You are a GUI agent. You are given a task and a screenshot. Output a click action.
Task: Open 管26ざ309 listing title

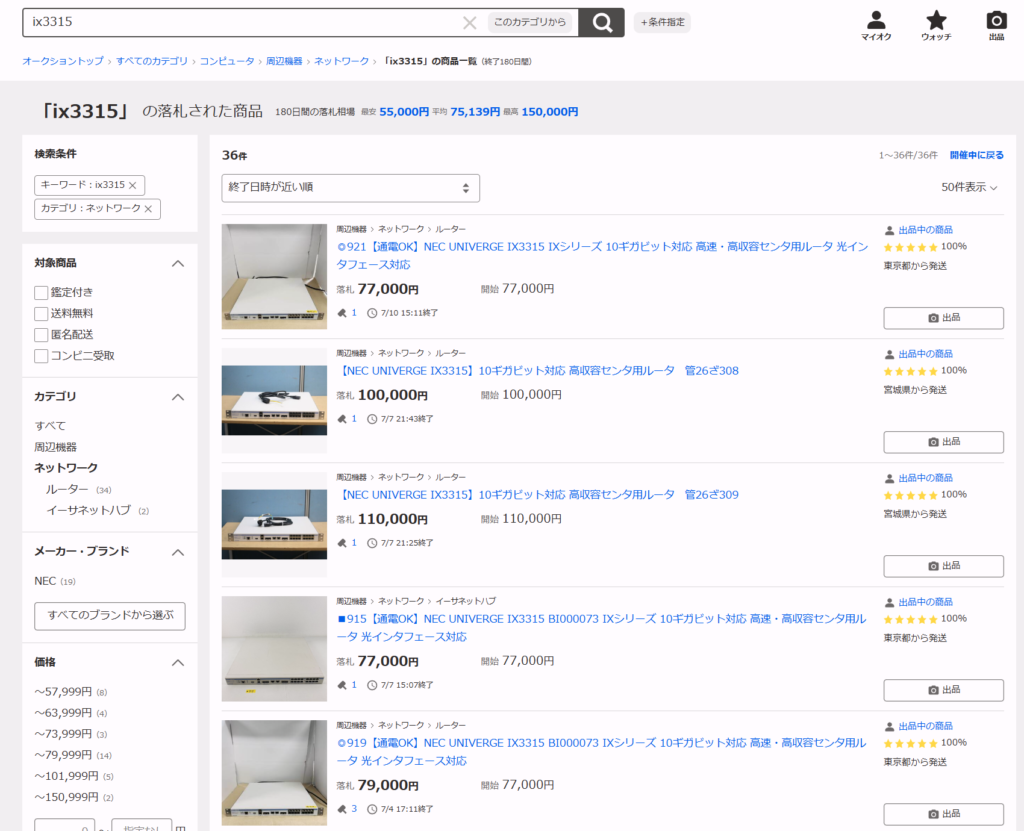click(538, 495)
